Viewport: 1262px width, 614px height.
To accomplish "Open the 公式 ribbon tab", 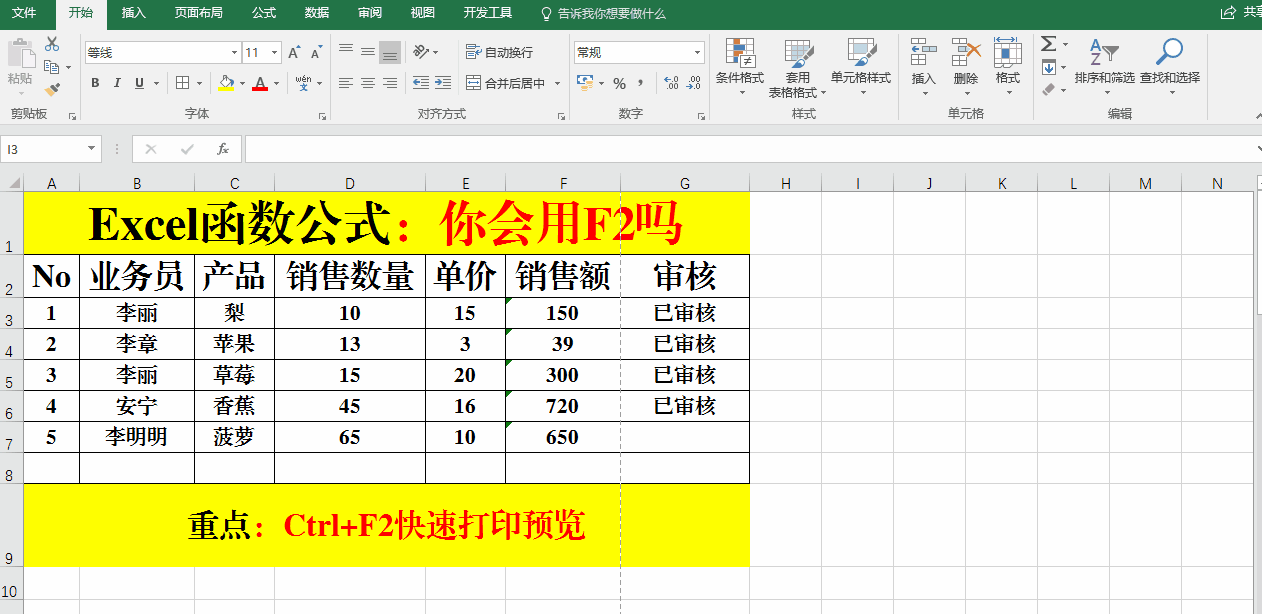I will pos(264,13).
